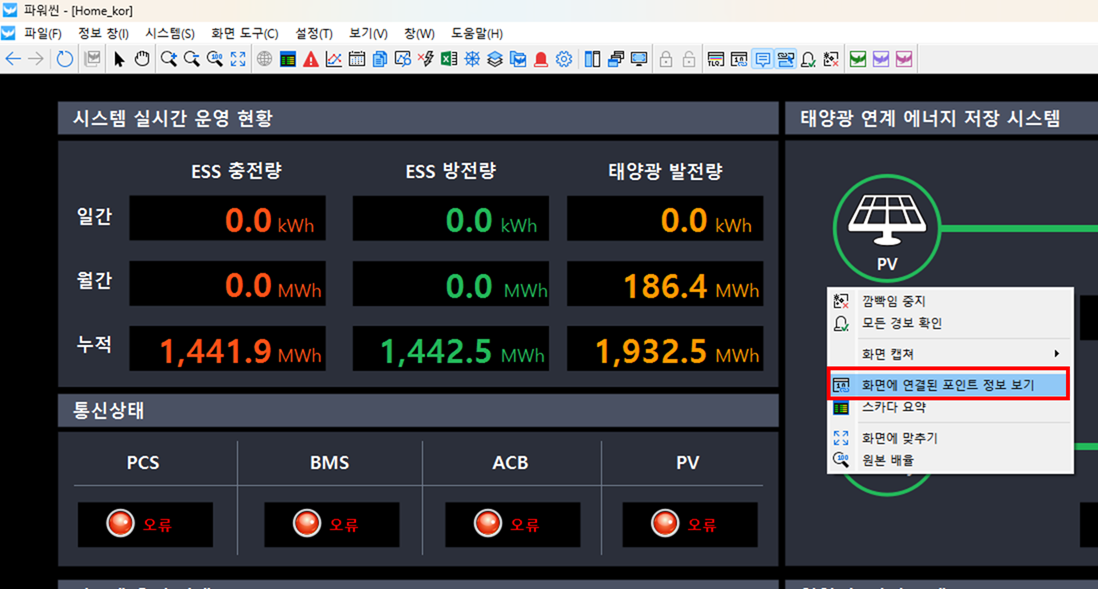This screenshot has height=589, width=1098.
Task: Open the 파일(F) menu
Action: (42, 33)
